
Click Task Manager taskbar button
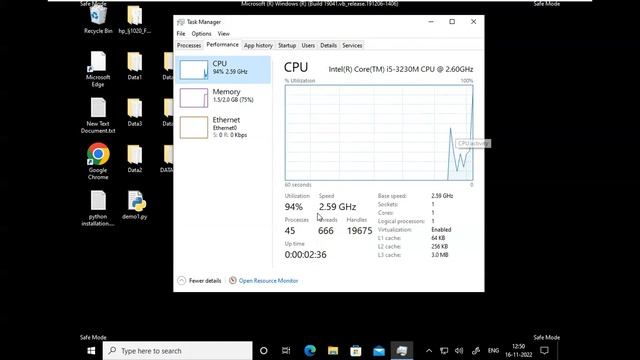point(402,351)
